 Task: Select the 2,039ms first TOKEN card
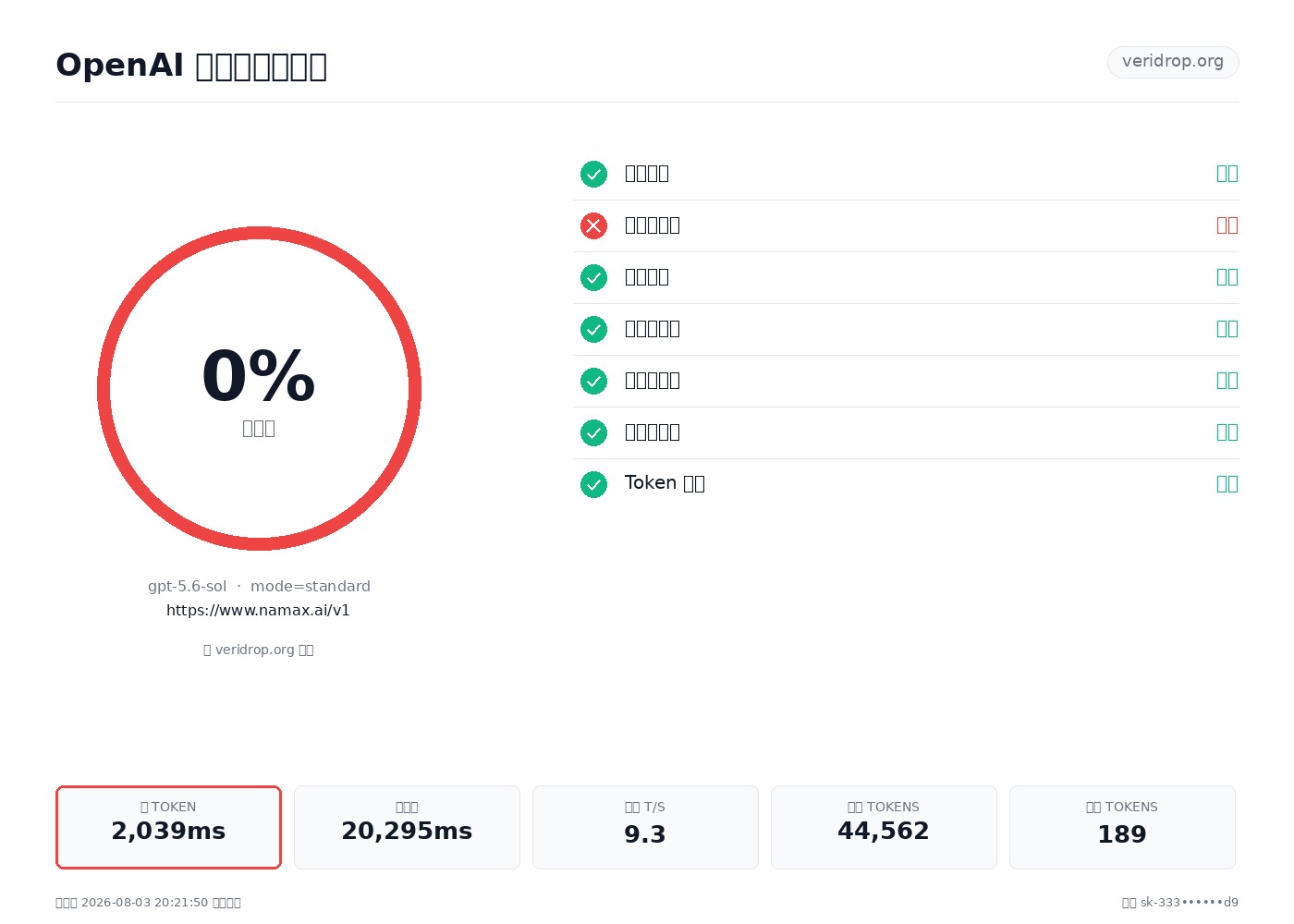point(168,827)
